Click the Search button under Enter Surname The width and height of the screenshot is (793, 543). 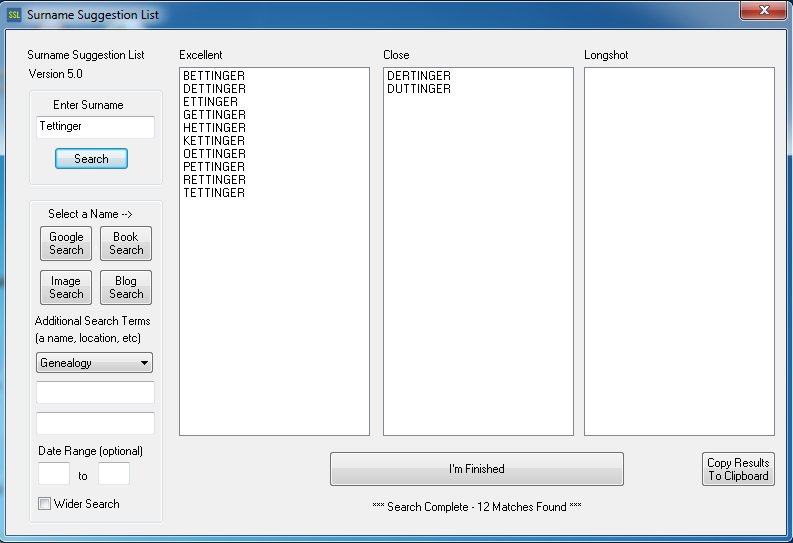click(91, 159)
